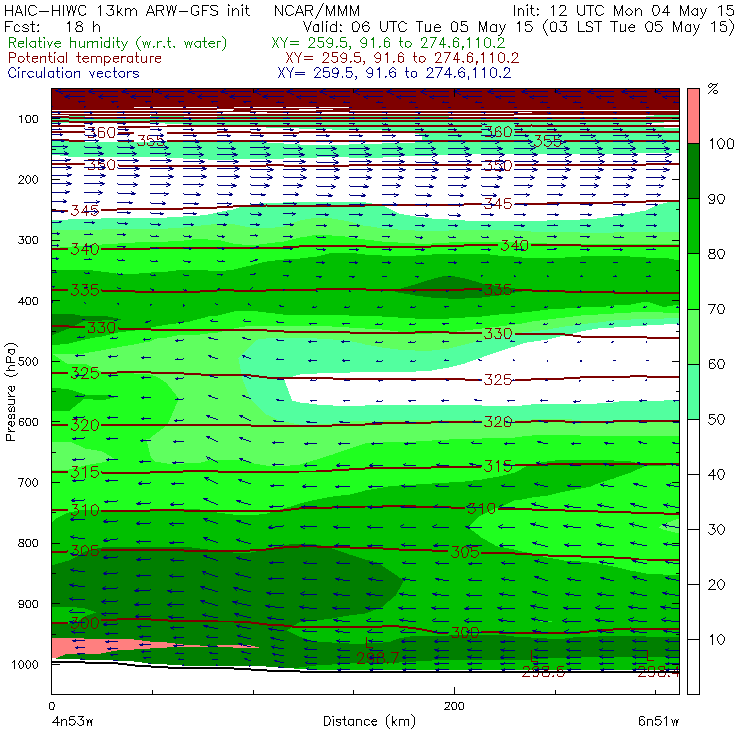Click the '6n51w' end coordinate label
Viewport: 740px width, 740px height.
click(x=658, y=721)
